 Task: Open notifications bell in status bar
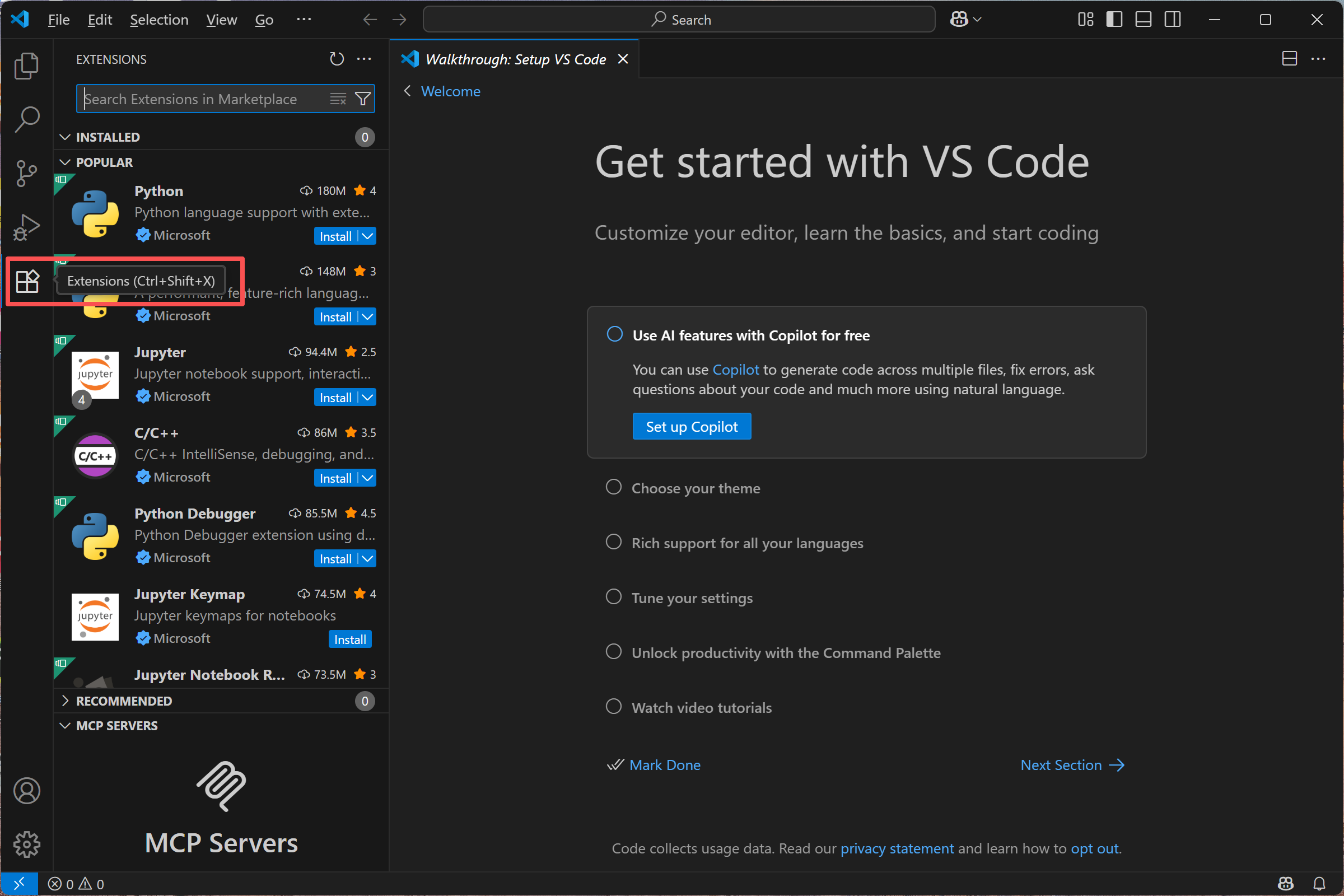1319,884
